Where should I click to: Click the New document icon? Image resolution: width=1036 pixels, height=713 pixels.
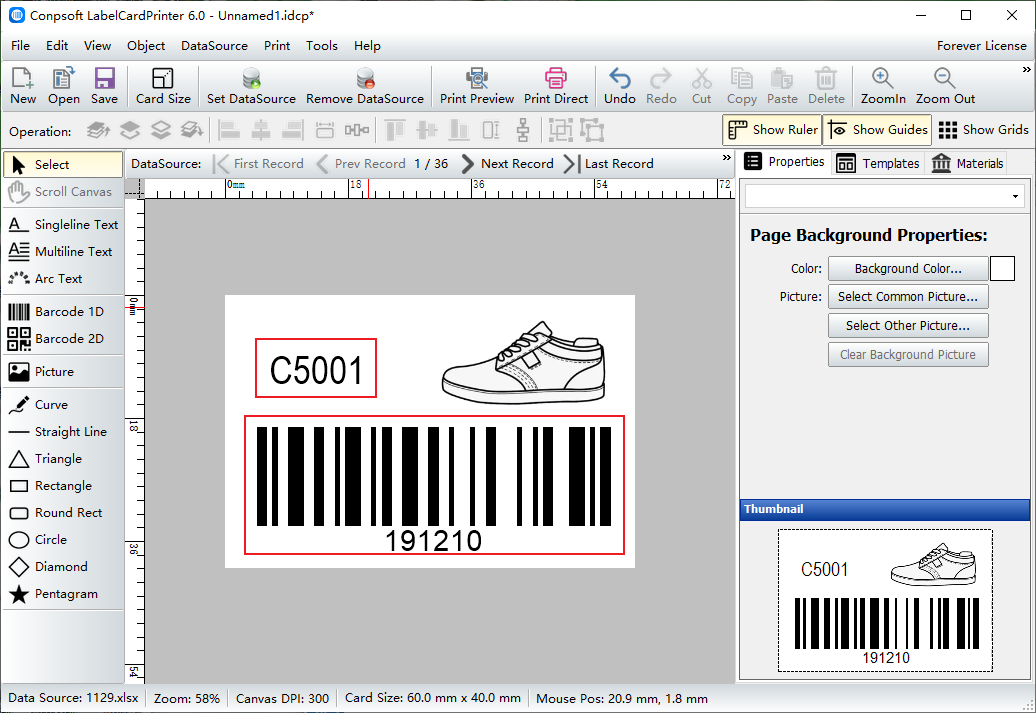tap(23, 87)
